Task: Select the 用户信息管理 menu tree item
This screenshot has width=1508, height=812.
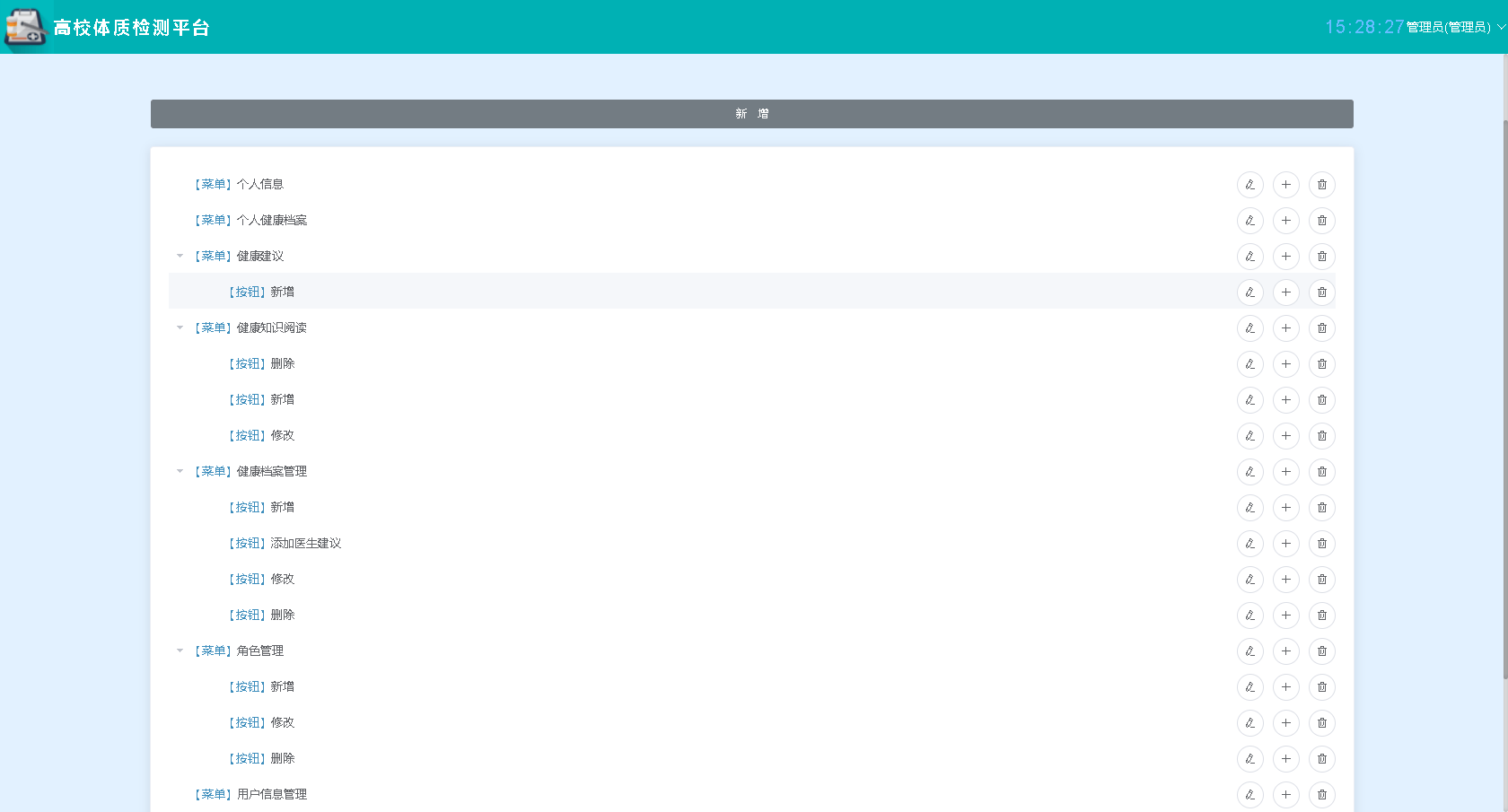Action: click(271, 794)
